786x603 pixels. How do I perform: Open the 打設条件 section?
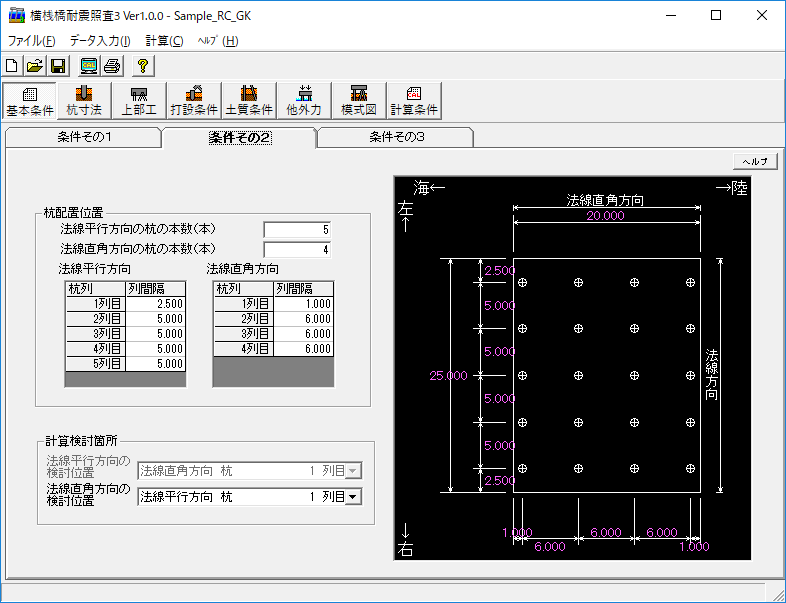coord(194,101)
